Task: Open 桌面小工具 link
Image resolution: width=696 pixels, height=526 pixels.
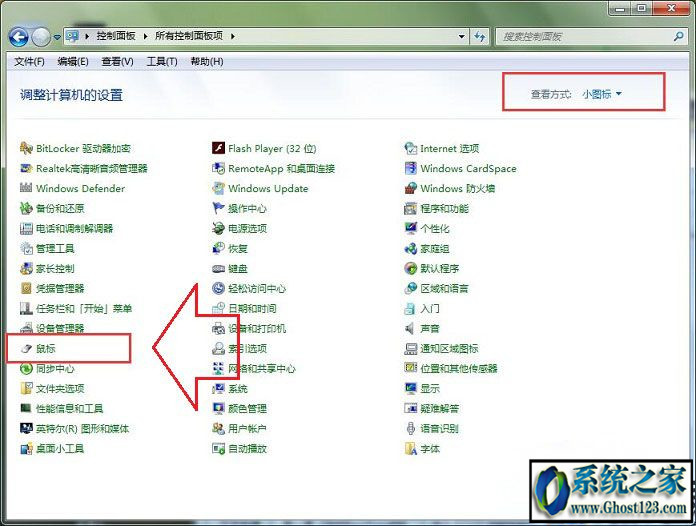Action: point(60,449)
